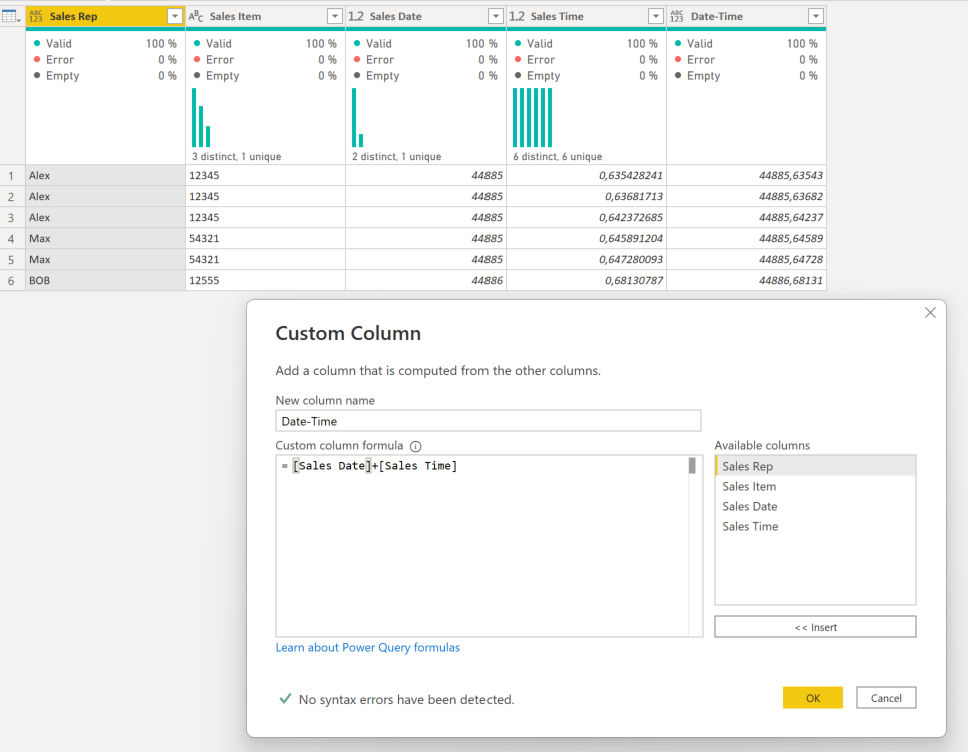Image resolution: width=968 pixels, height=752 pixels.
Task: Select row number 6
Action: 11,281
